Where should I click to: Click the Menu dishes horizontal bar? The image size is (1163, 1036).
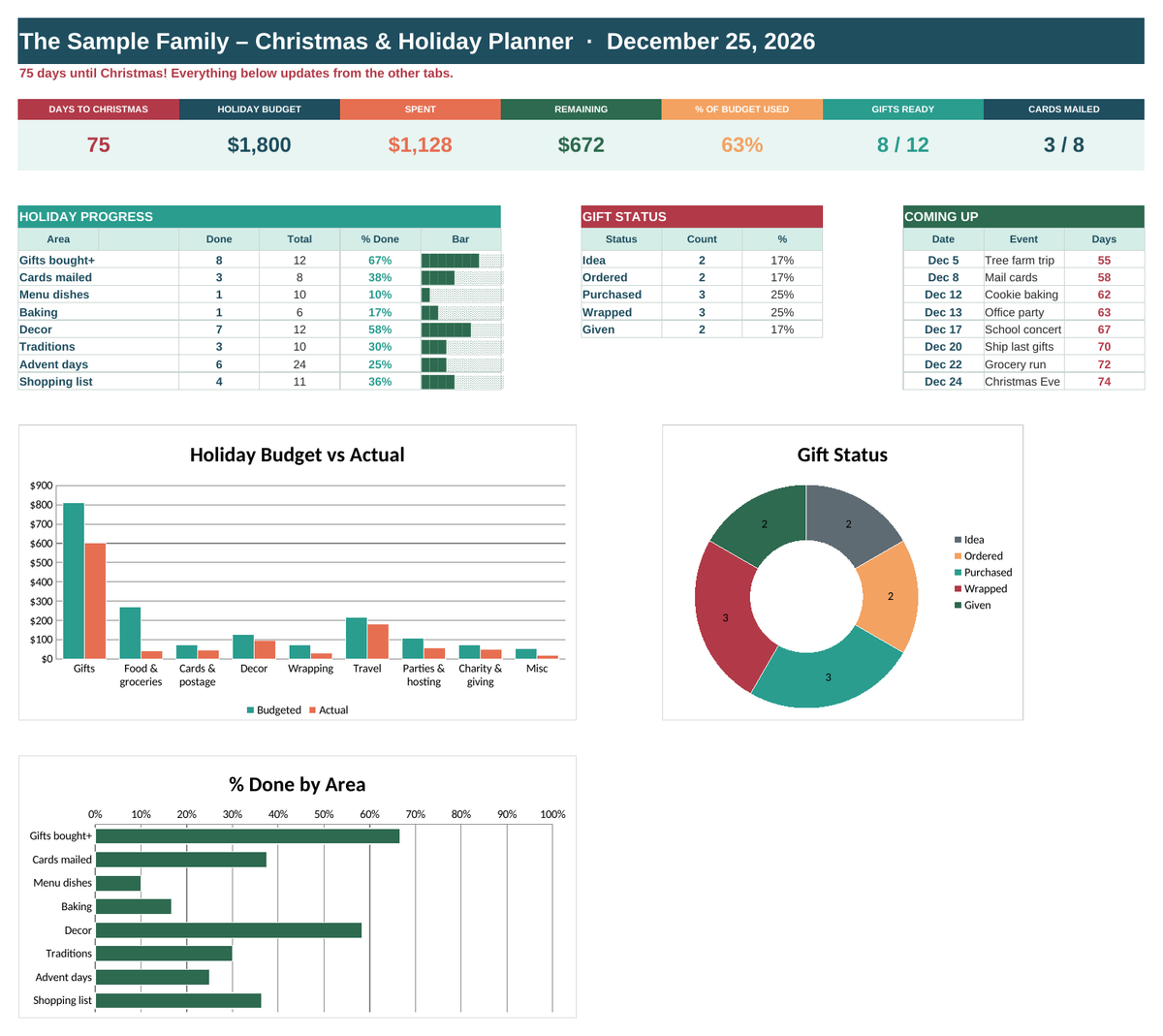117,883
